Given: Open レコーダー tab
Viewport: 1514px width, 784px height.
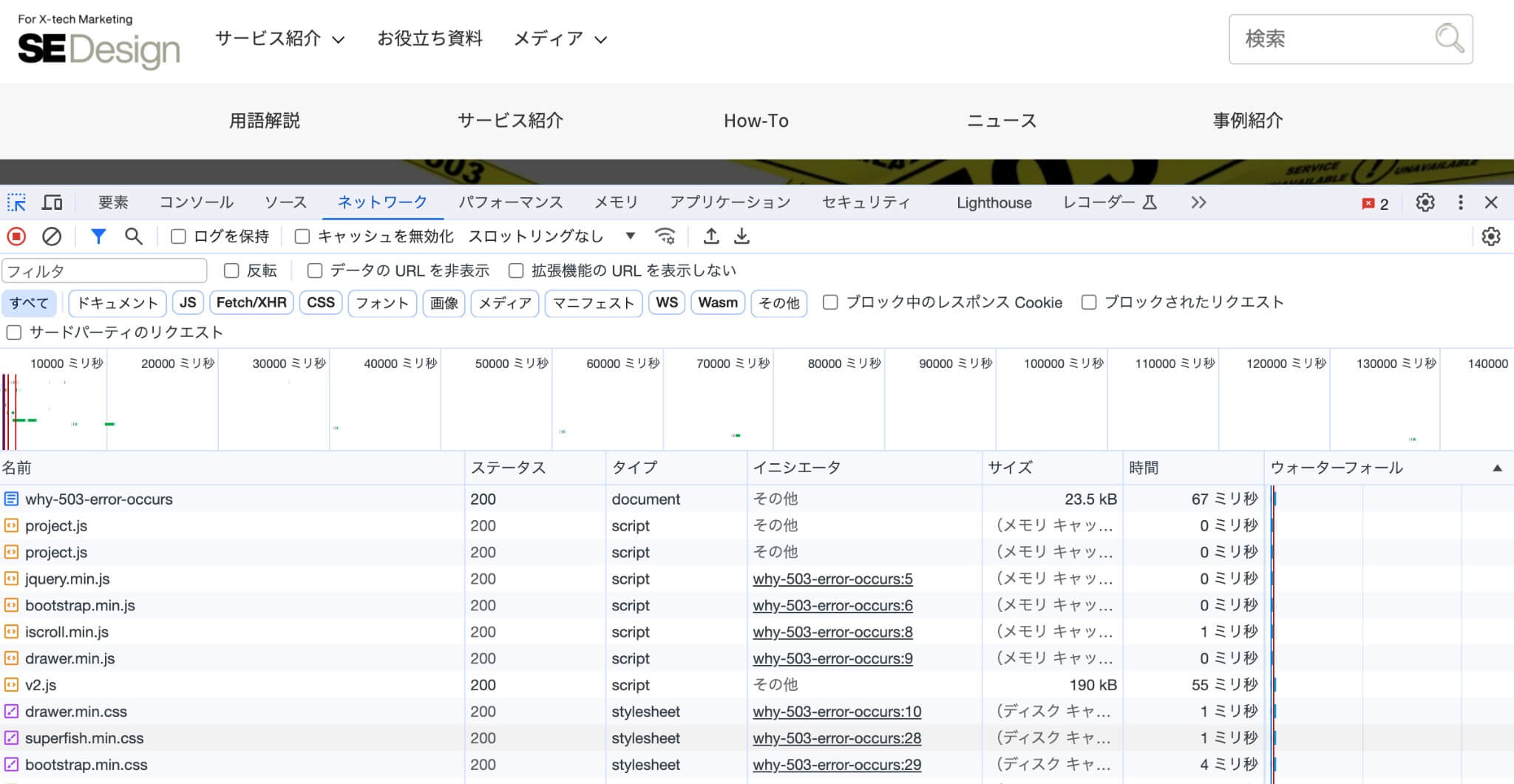Looking at the screenshot, I should (1110, 202).
